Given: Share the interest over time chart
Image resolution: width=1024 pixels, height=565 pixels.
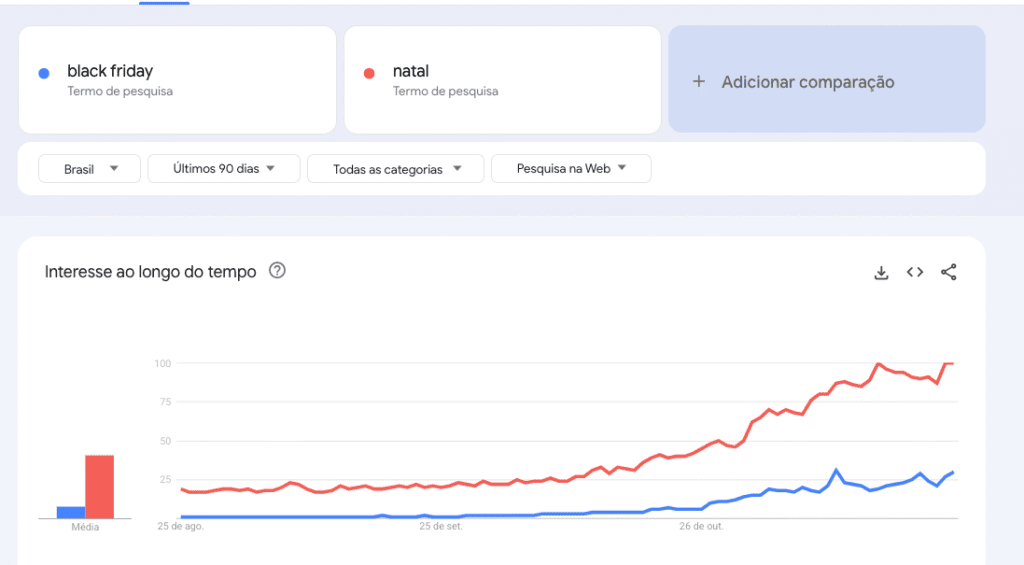Looking at the screenshot, I should point(949,272).
